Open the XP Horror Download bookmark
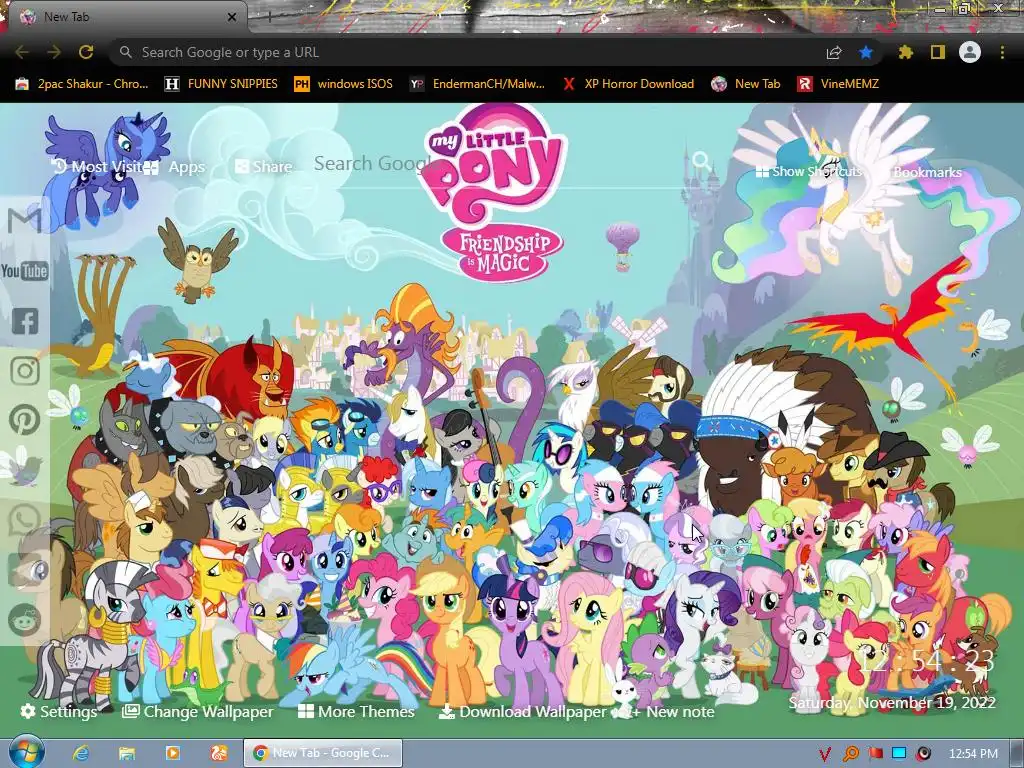The height and width of the screenshot is (768, 1024). 628,84
